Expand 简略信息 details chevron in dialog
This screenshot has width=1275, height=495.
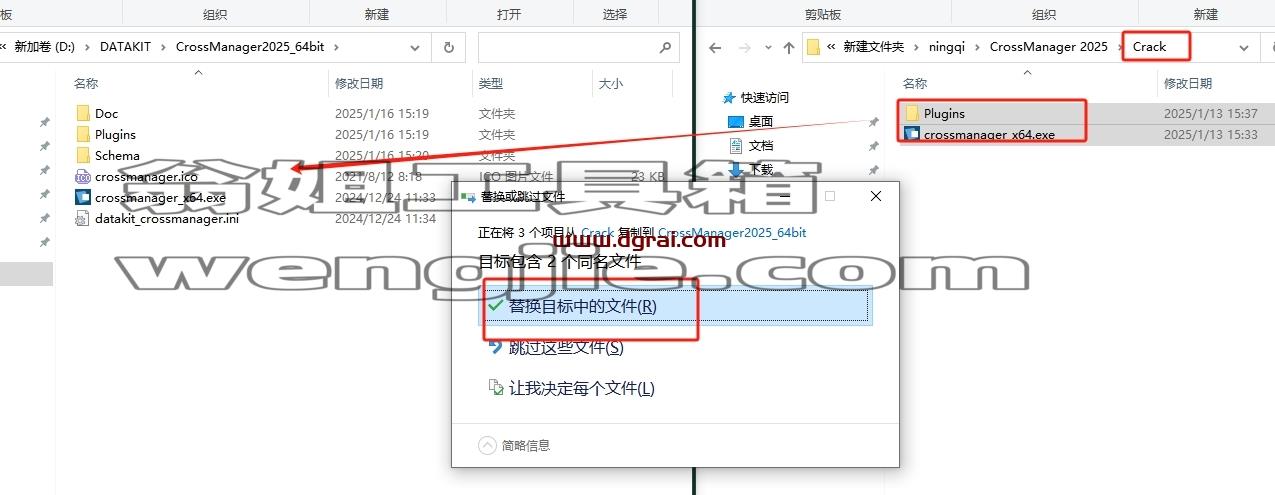point(487,445)
